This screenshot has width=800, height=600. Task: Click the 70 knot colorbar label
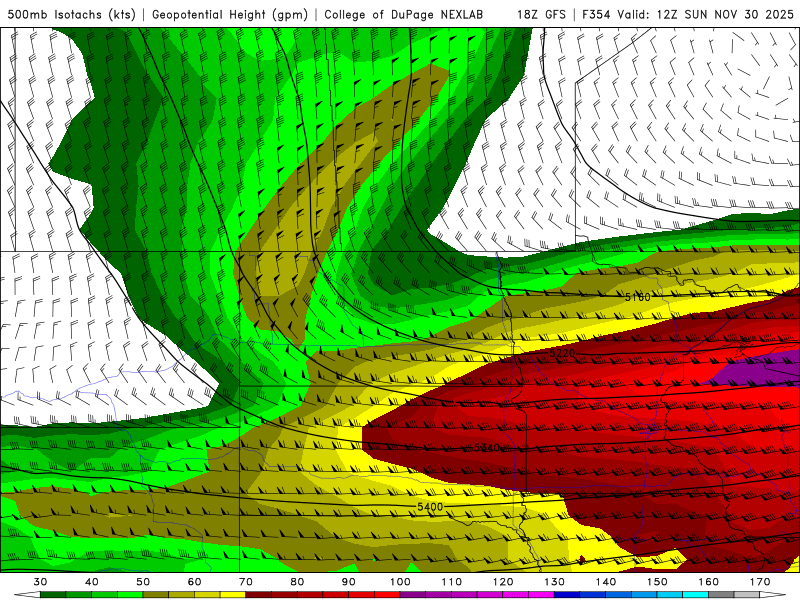(x=246, y=582)
